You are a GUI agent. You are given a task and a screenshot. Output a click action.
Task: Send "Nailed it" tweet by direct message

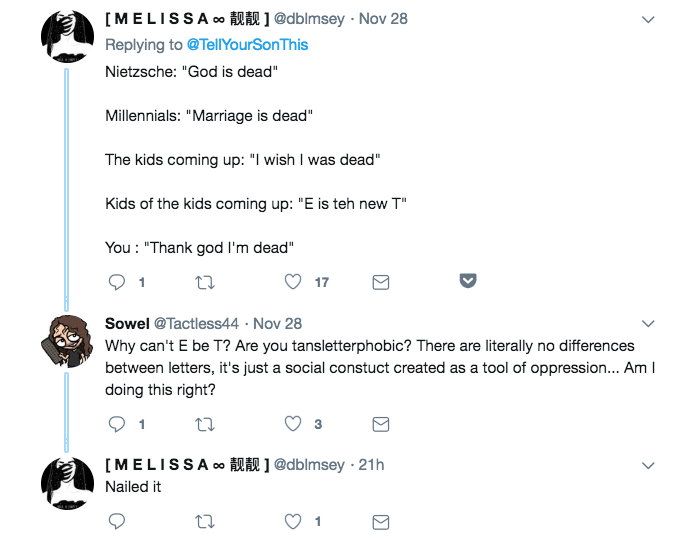tap(380, 521)
